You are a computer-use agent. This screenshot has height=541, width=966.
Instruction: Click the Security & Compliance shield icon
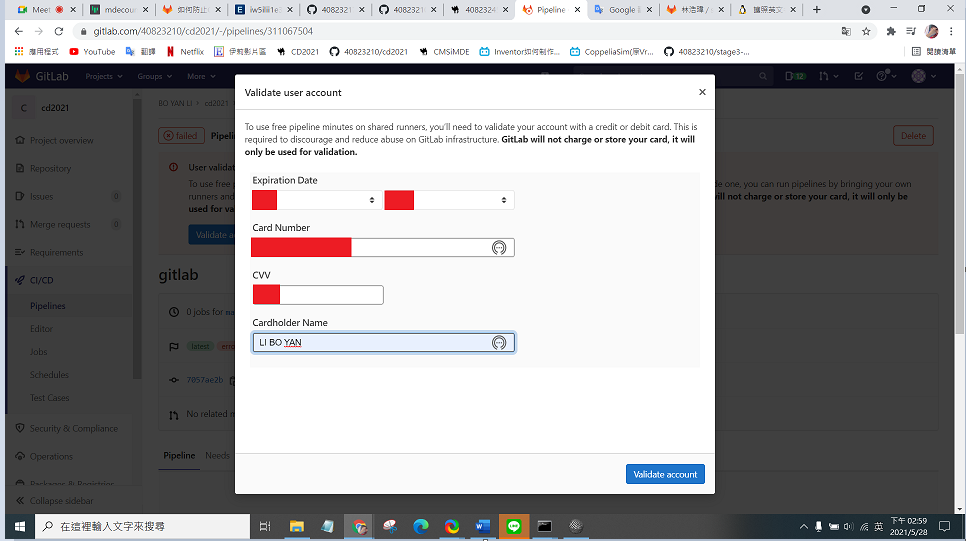(x=20, y=428)
